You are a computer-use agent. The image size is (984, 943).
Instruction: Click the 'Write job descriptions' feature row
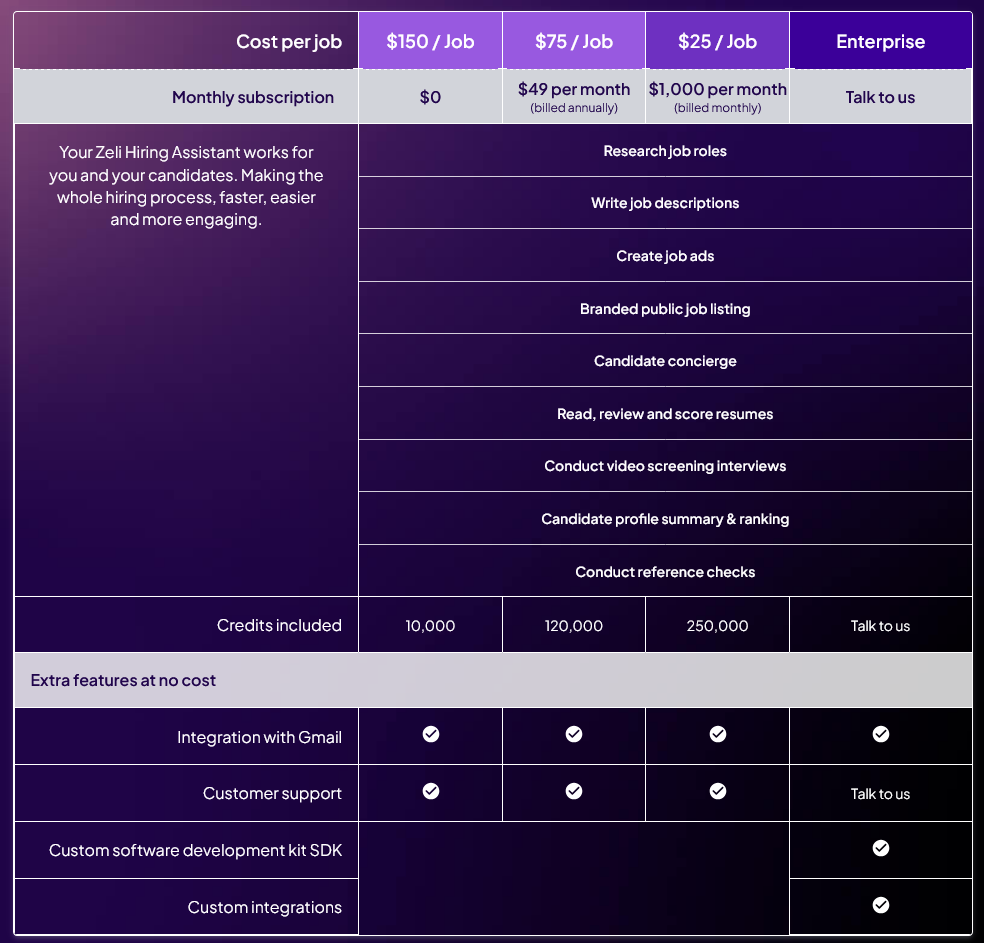point(665,203)
